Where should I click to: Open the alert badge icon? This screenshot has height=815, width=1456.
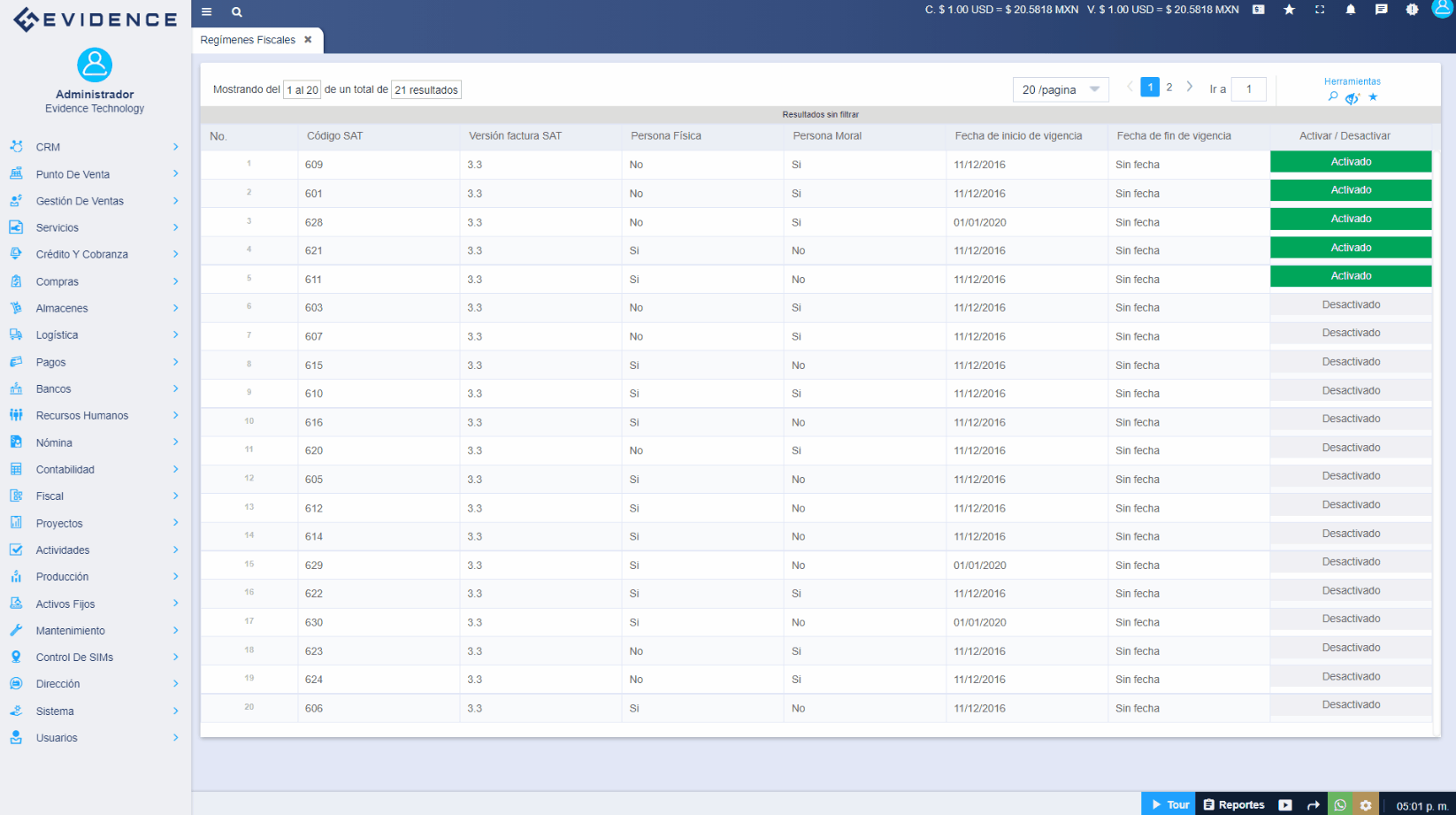pyautogui.click(x=1412, y=10)
